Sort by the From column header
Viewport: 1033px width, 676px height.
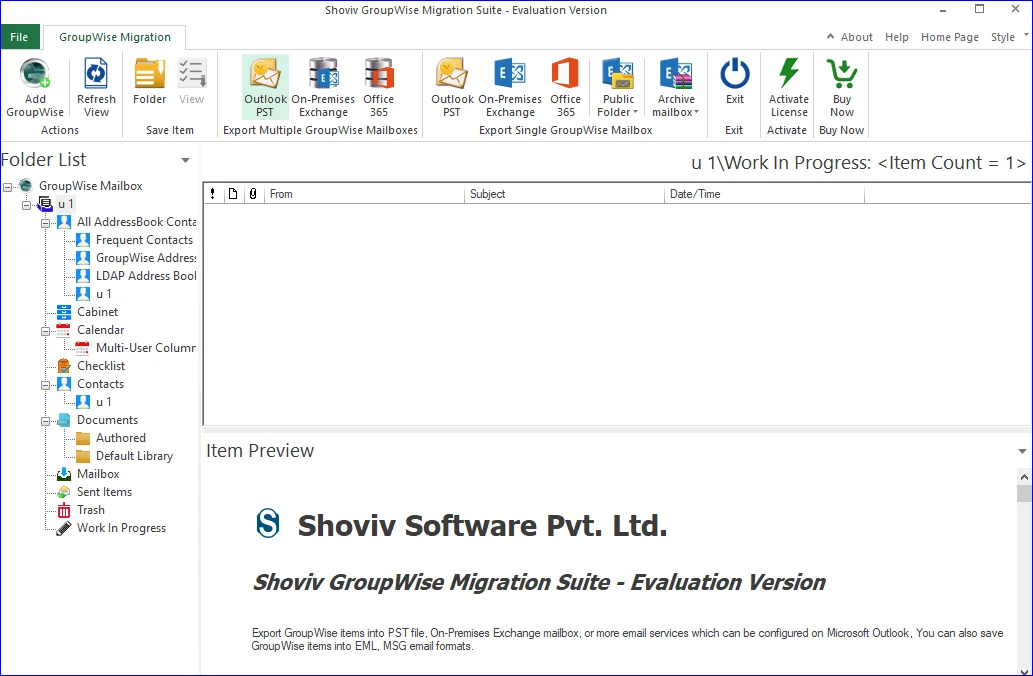point(364,194)
